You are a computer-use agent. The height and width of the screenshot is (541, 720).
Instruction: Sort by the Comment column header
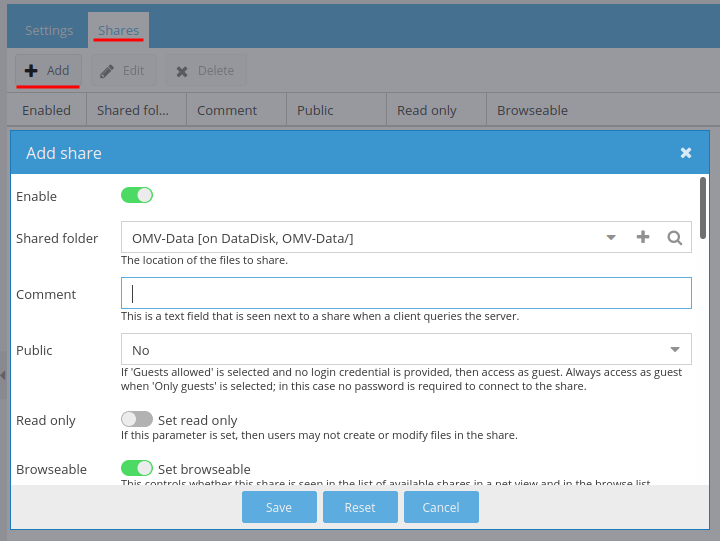pyautogui.click(x=236, y=110)
